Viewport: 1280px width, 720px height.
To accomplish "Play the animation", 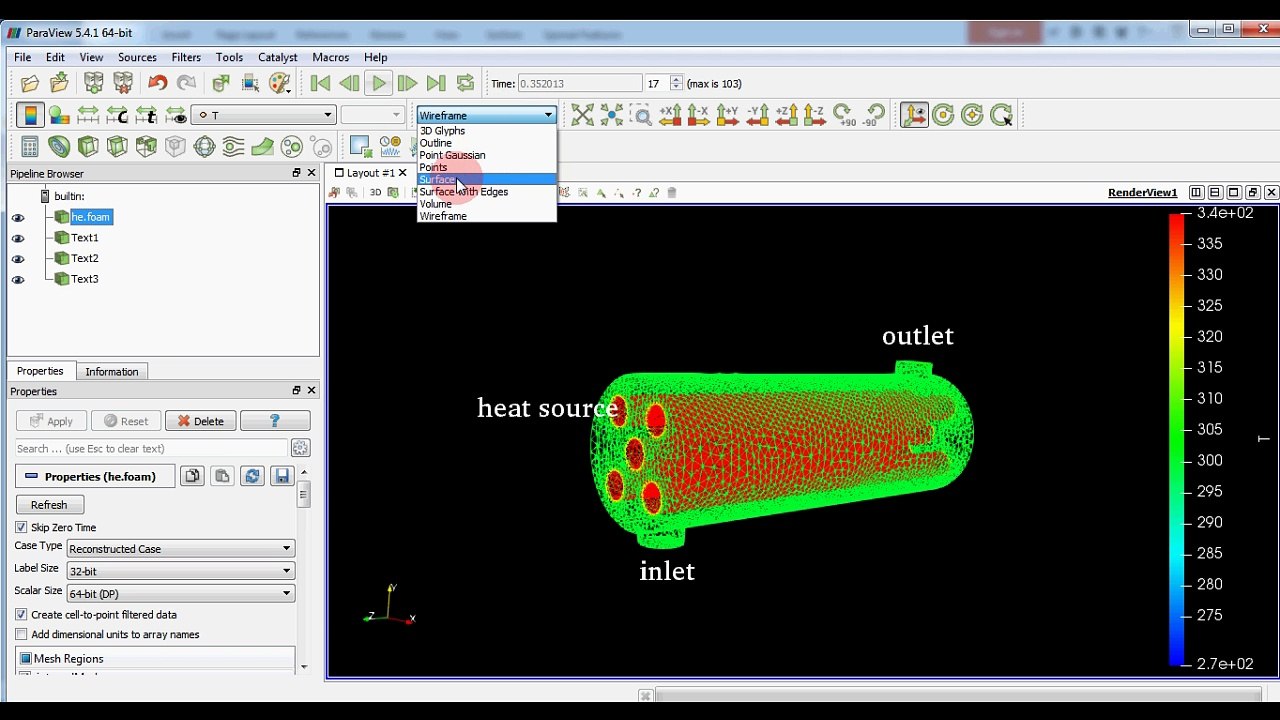I will click(378, 83).
